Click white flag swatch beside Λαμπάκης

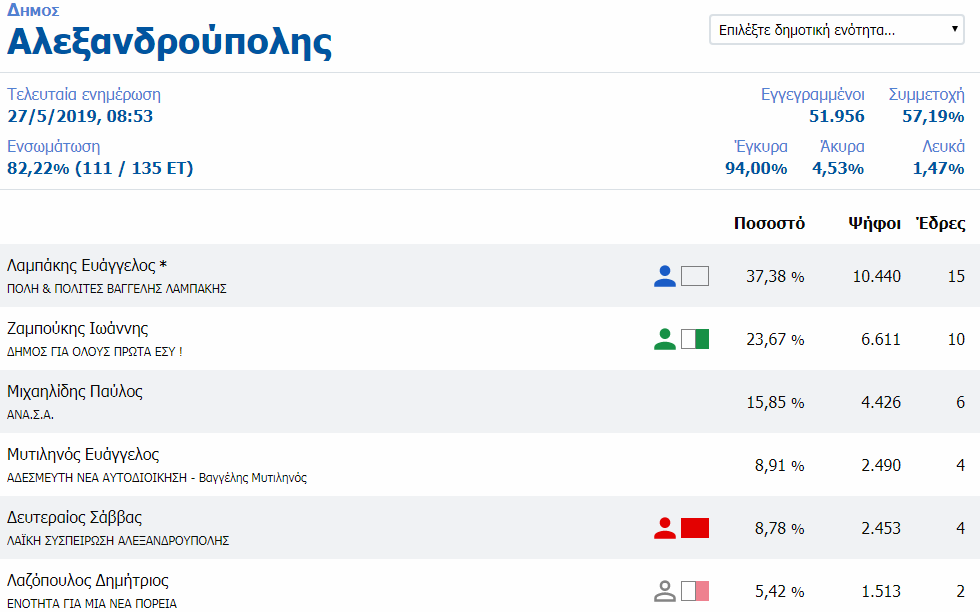pos(695,276)
